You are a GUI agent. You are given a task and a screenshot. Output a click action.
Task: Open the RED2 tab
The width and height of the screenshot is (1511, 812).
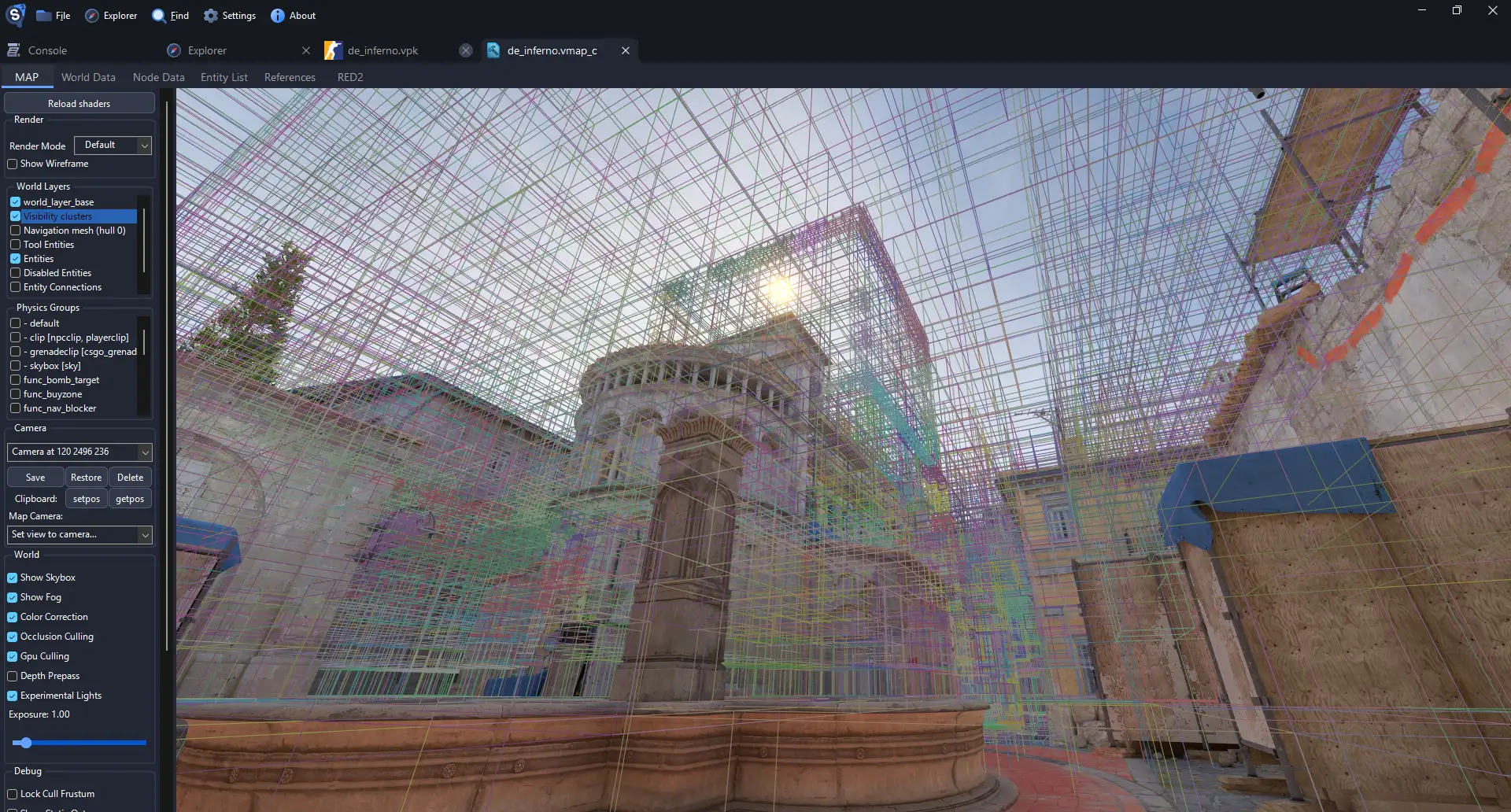tap(350, 77)
